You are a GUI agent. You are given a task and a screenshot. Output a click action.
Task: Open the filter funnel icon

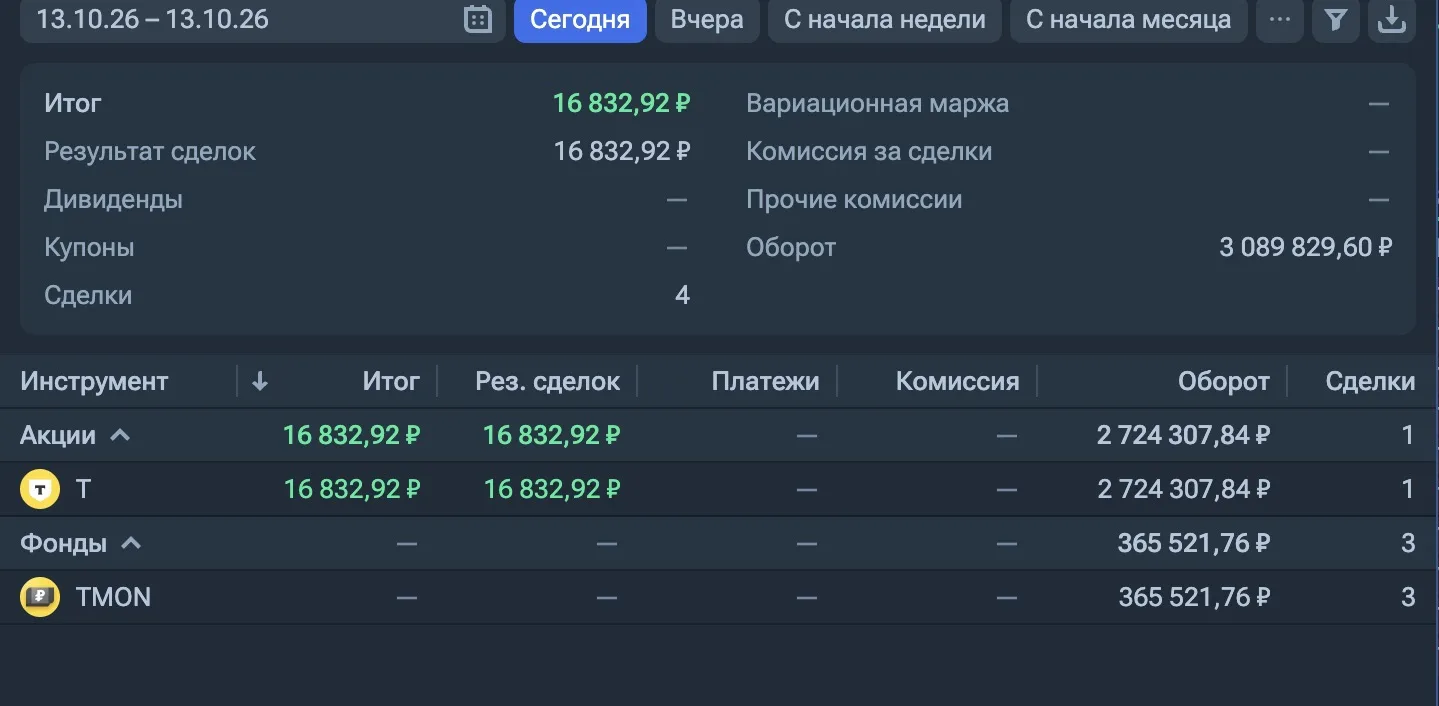coord(1335,19)
